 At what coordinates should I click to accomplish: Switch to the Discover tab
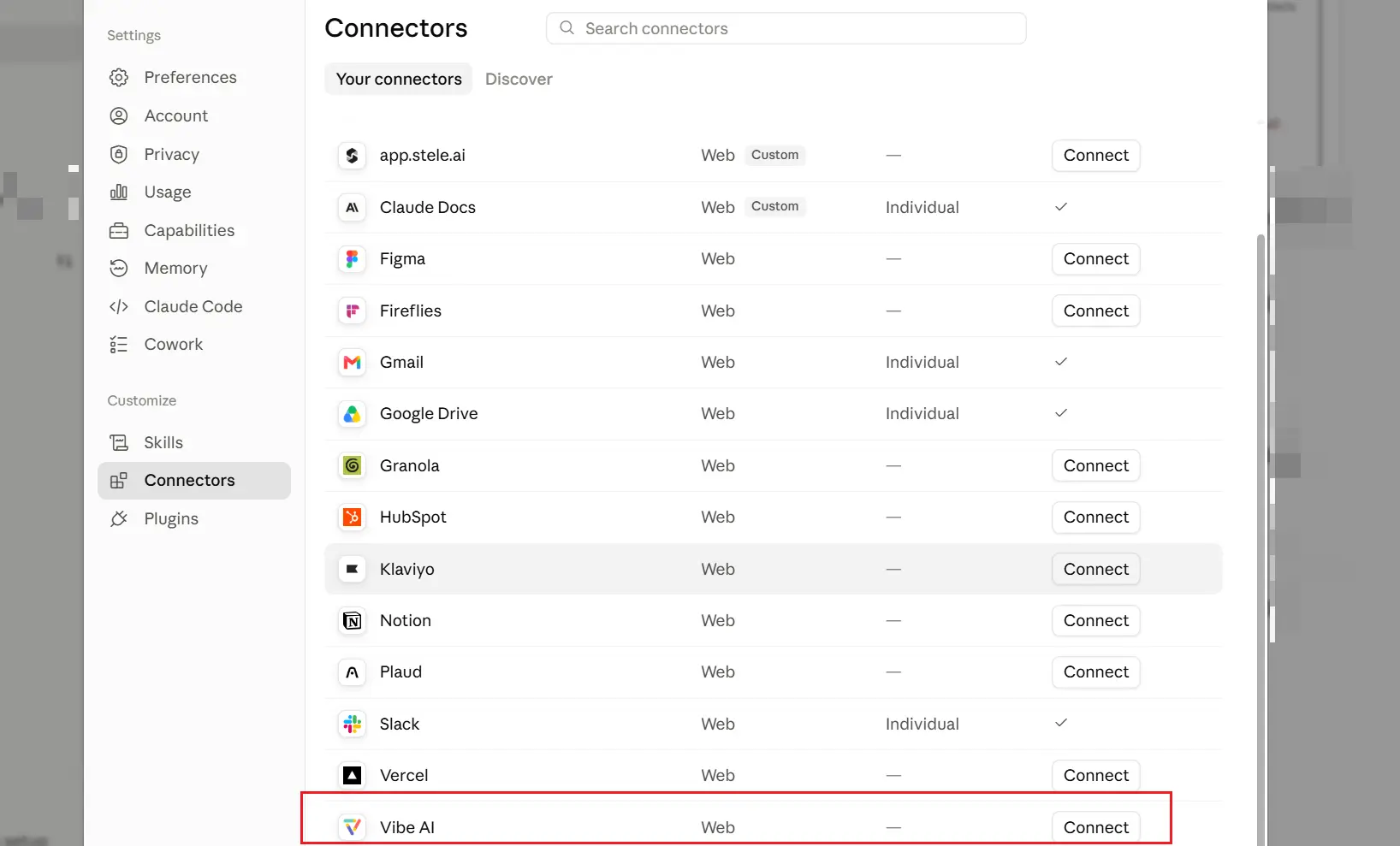point(519,79)
